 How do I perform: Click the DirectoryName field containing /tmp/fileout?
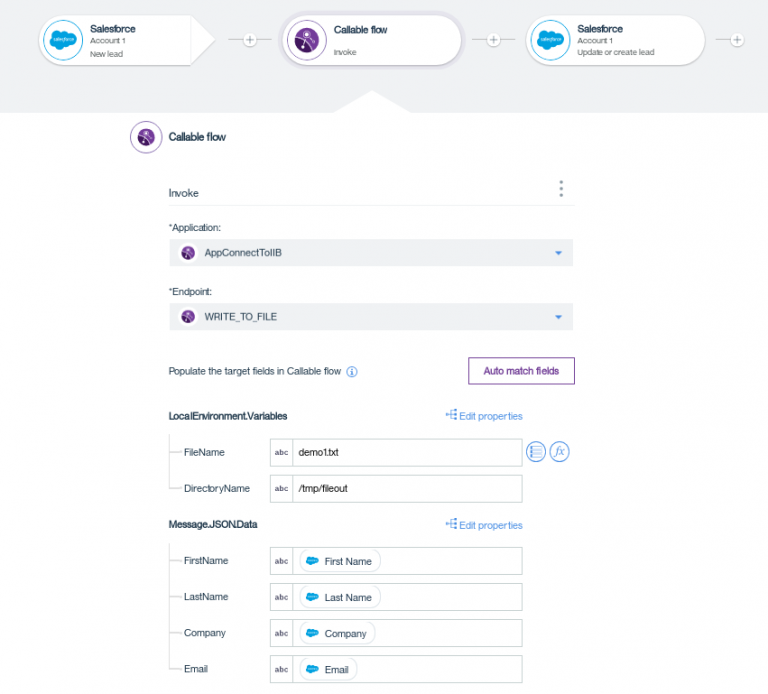[x=396, y=489]
